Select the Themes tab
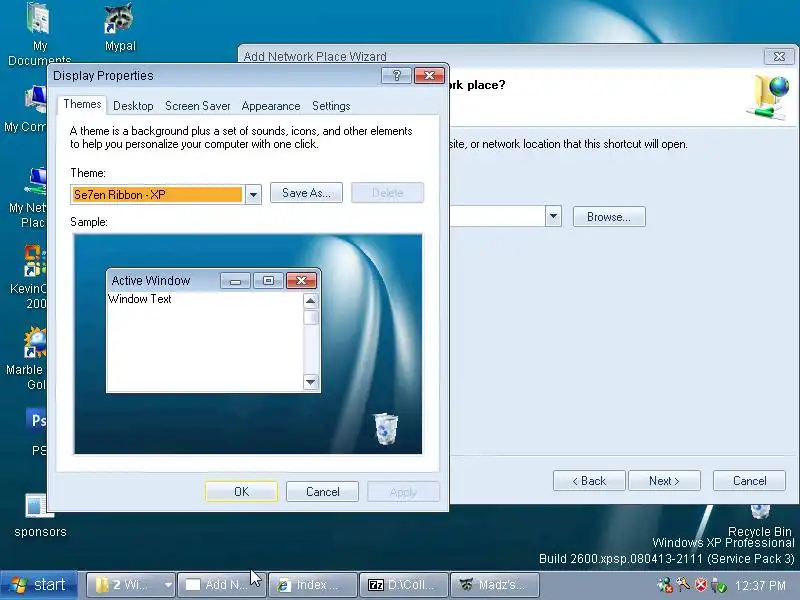Screen dimensions: 800x600 tap(82, 105)
